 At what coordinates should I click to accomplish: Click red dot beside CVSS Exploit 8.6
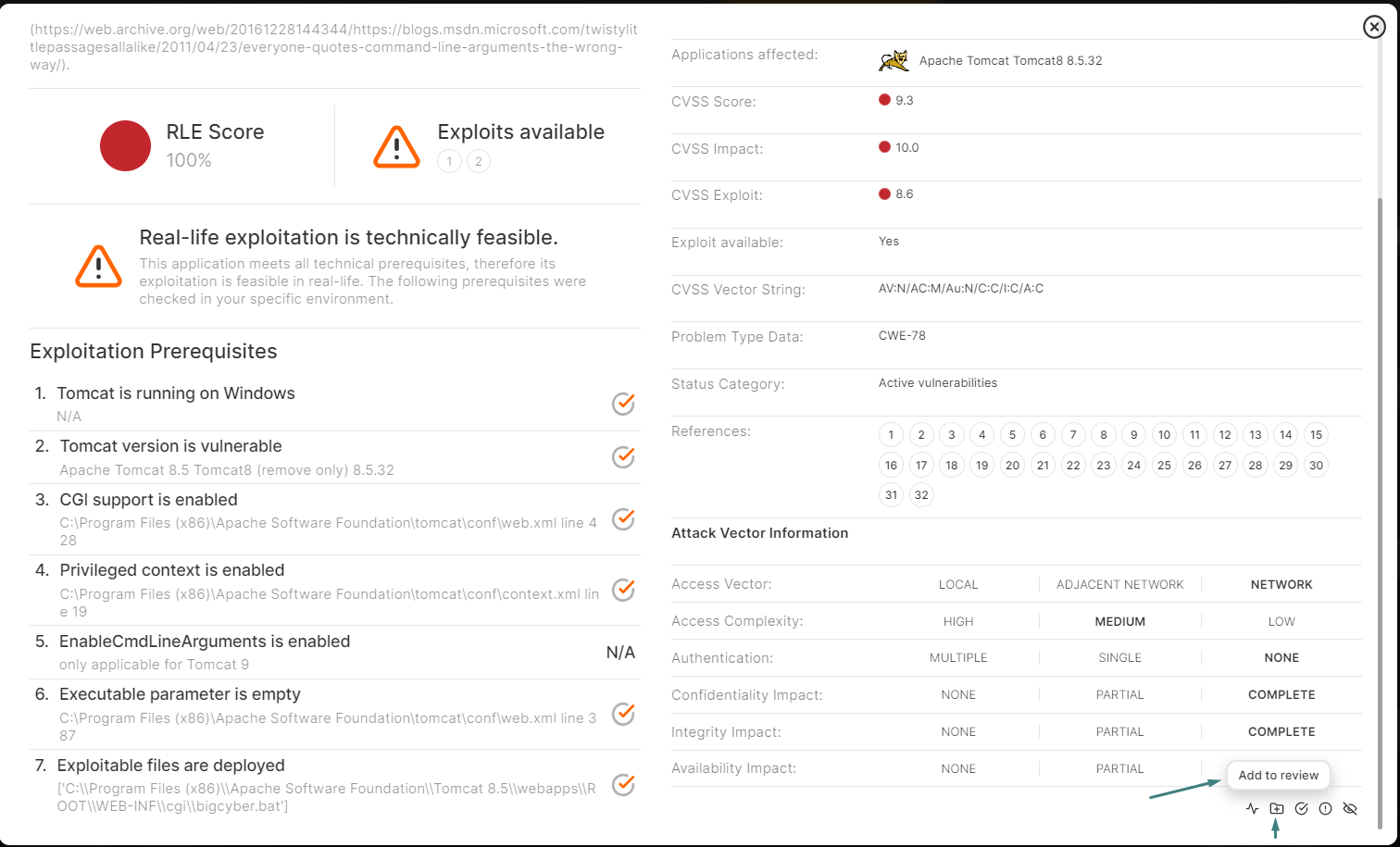(884, 194)
